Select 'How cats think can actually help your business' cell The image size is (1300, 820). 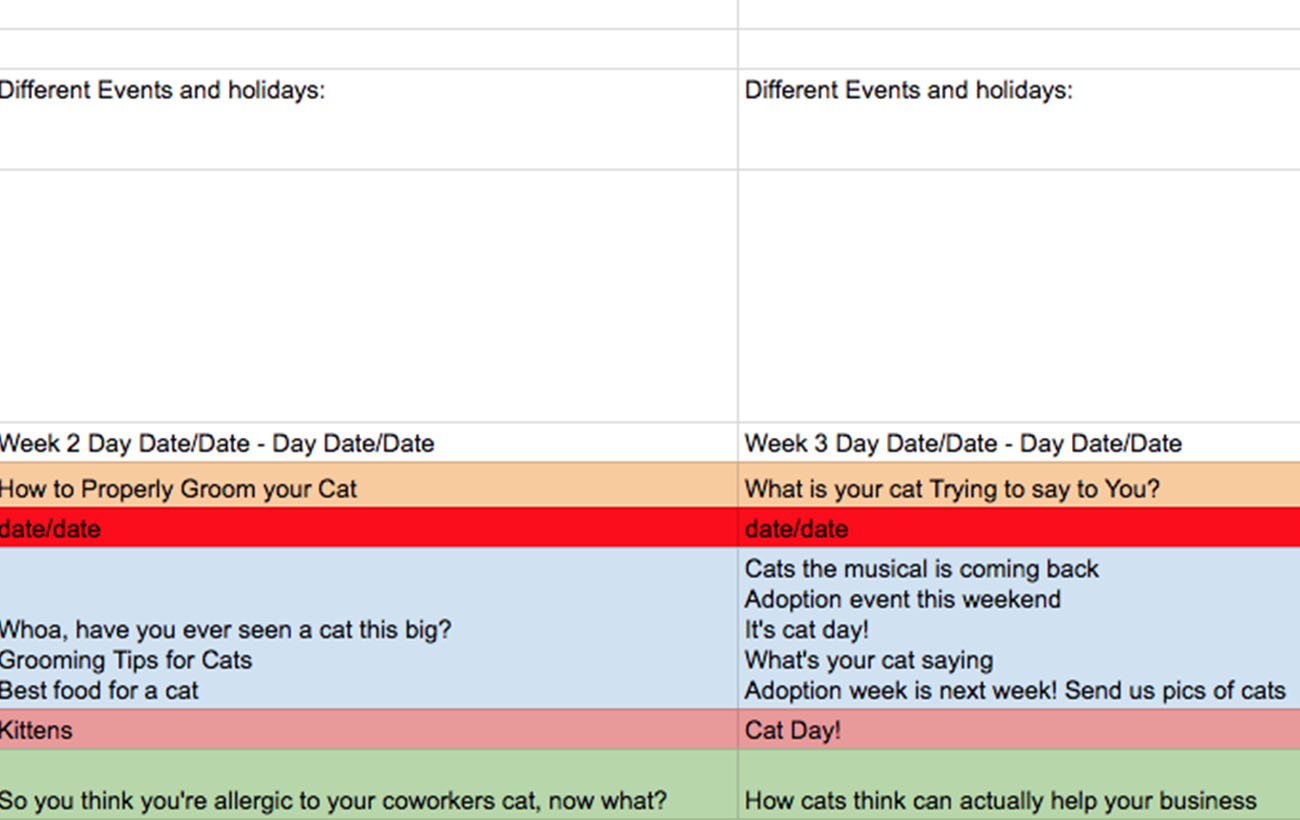(x=1019, y=785)
